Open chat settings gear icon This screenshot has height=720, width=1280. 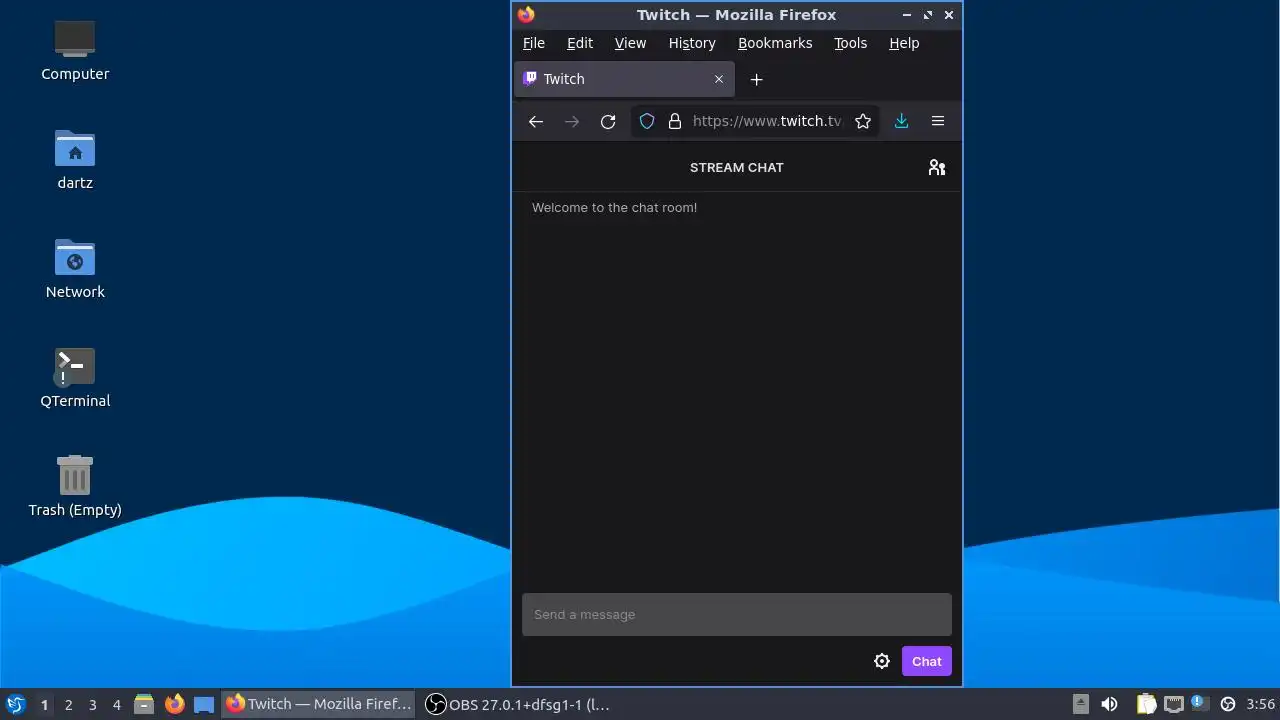[882, 661]
